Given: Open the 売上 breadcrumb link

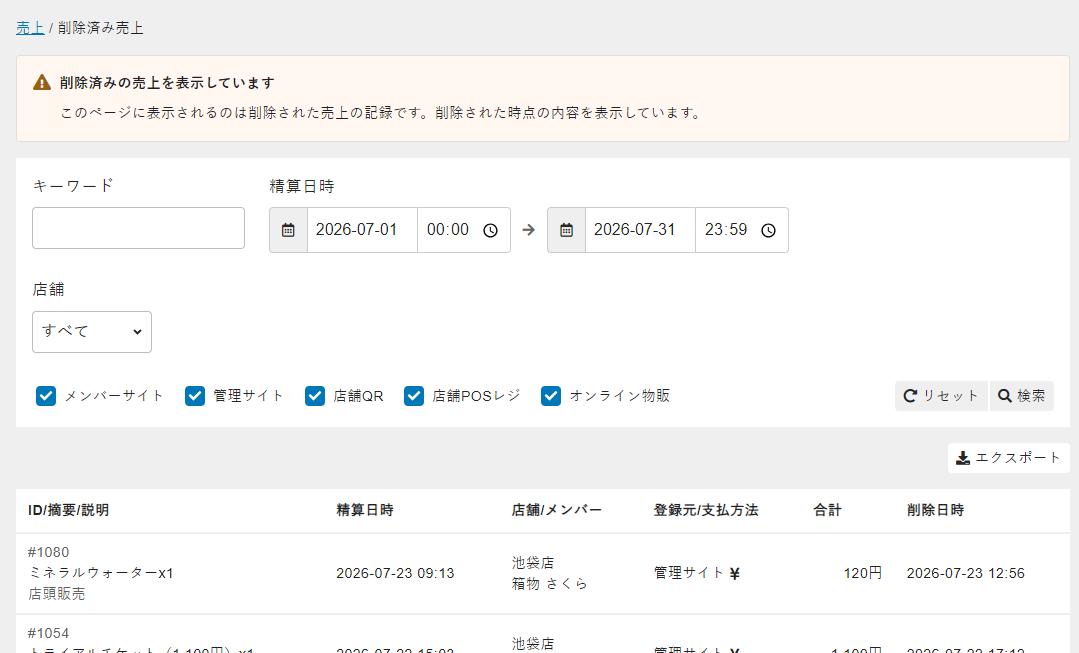Looking at the screenshot, I should (x=30, y=28).
